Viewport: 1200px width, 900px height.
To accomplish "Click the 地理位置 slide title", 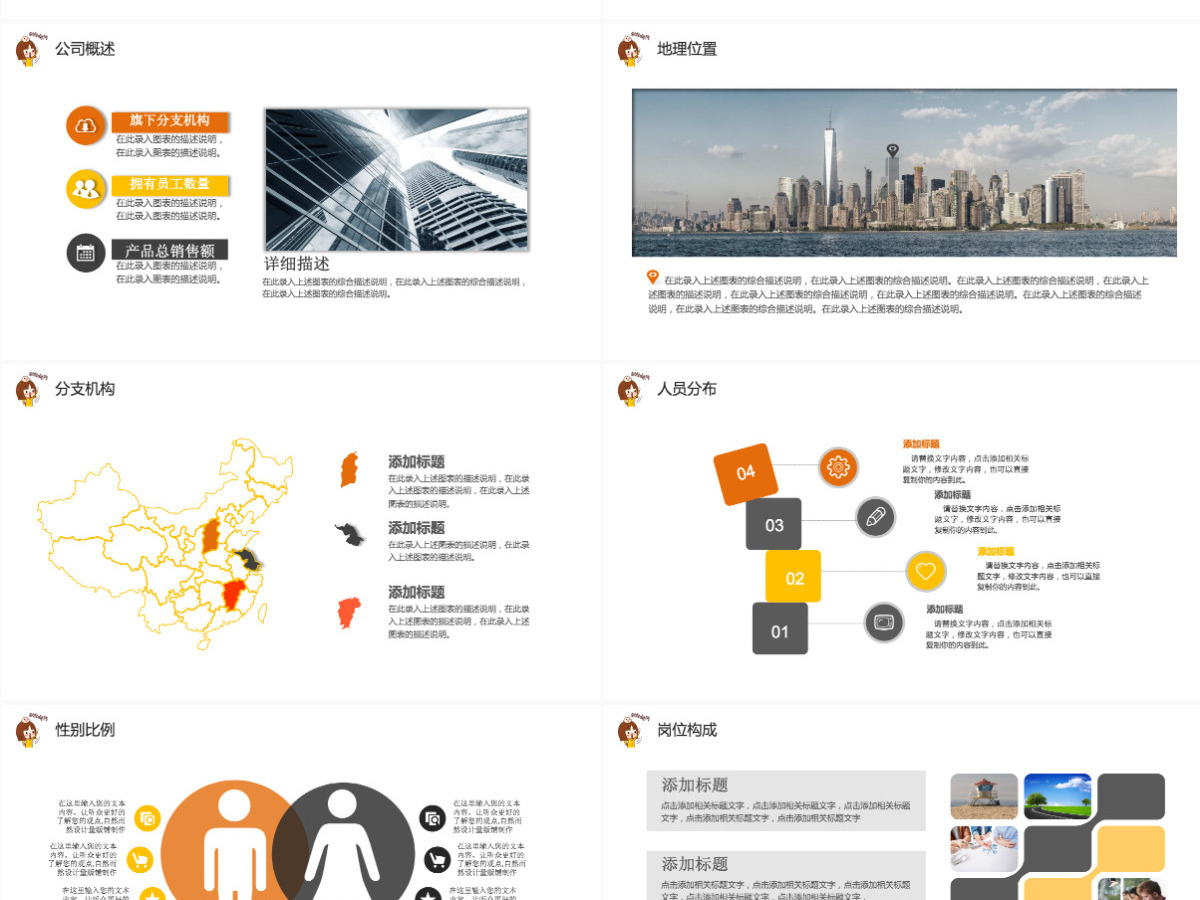I will coord(687,49).
